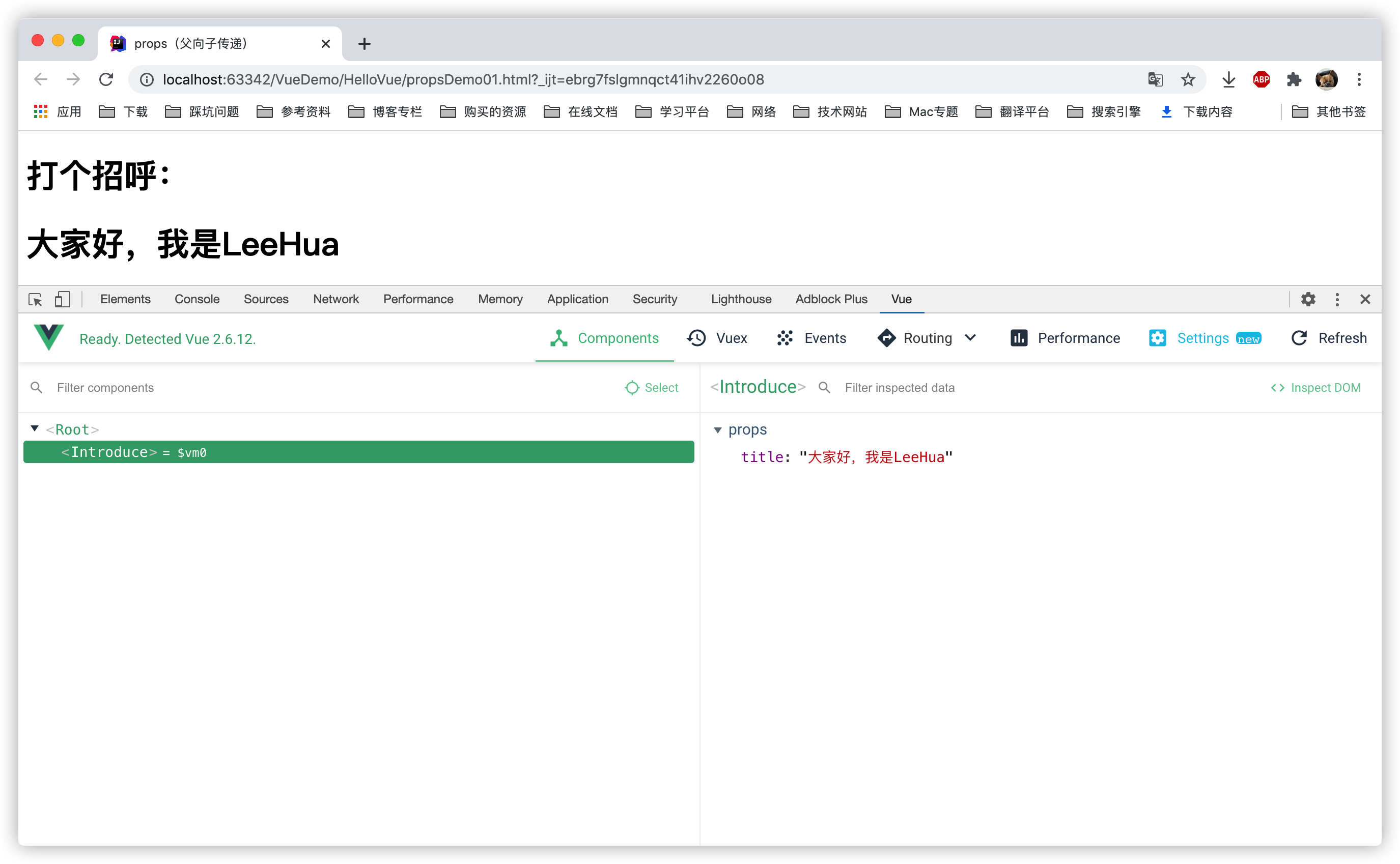Viewport: 1400px width, 864px height.
Task: Open Vue devtools Performance panel
Action: 1065,338
